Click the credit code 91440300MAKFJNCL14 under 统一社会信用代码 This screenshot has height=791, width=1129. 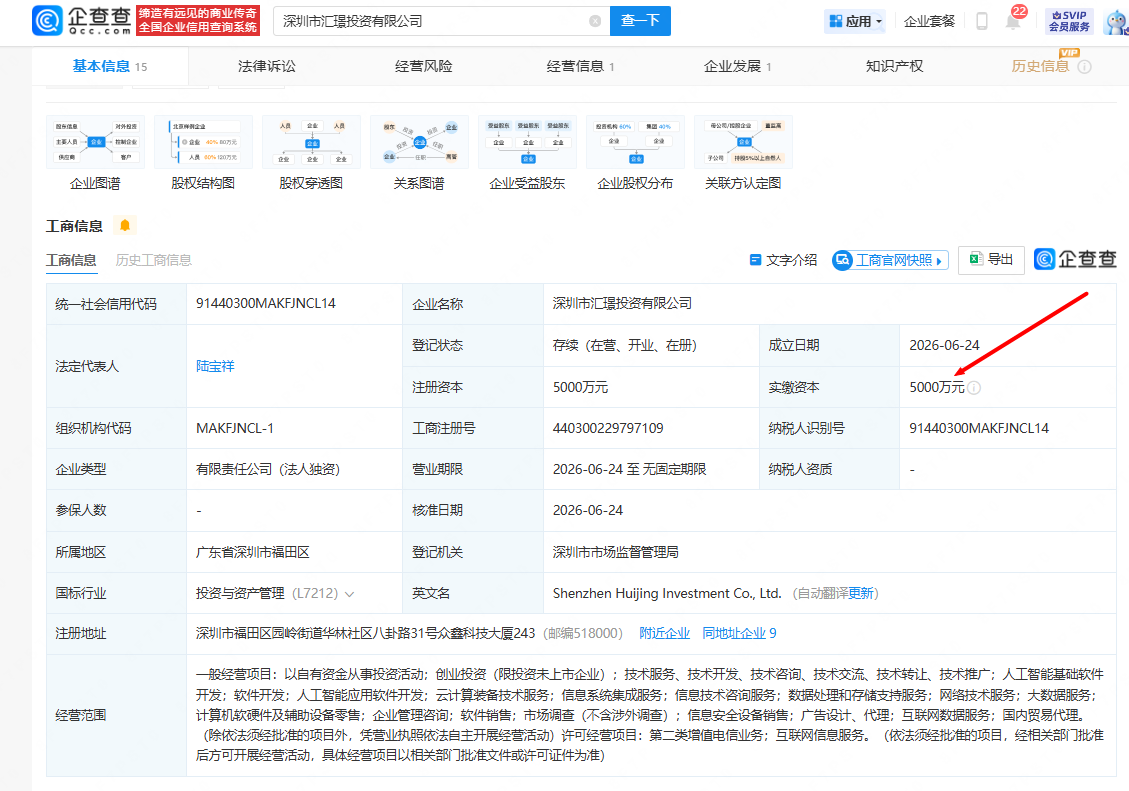266,303
